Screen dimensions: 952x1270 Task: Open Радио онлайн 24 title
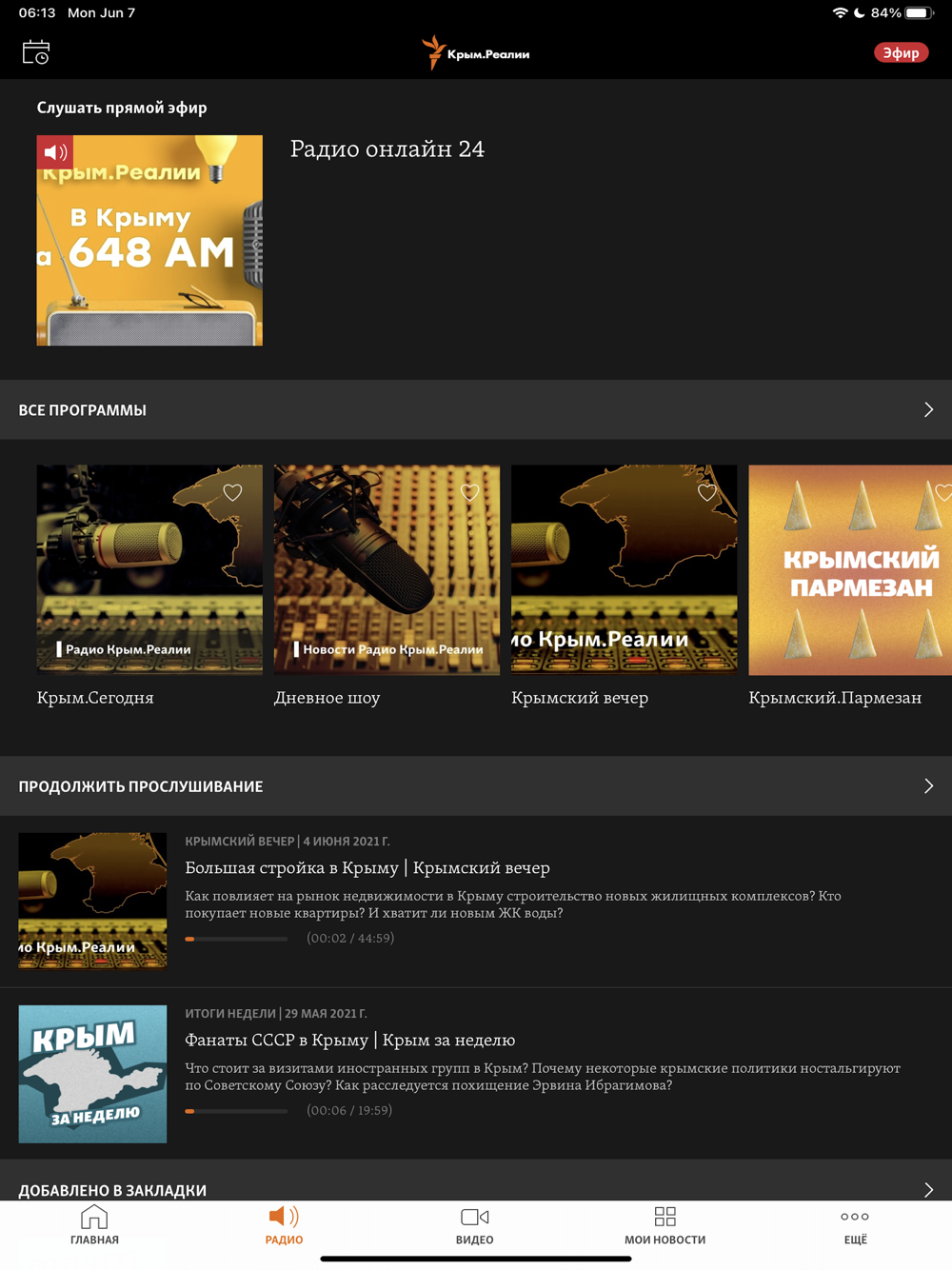387,149
